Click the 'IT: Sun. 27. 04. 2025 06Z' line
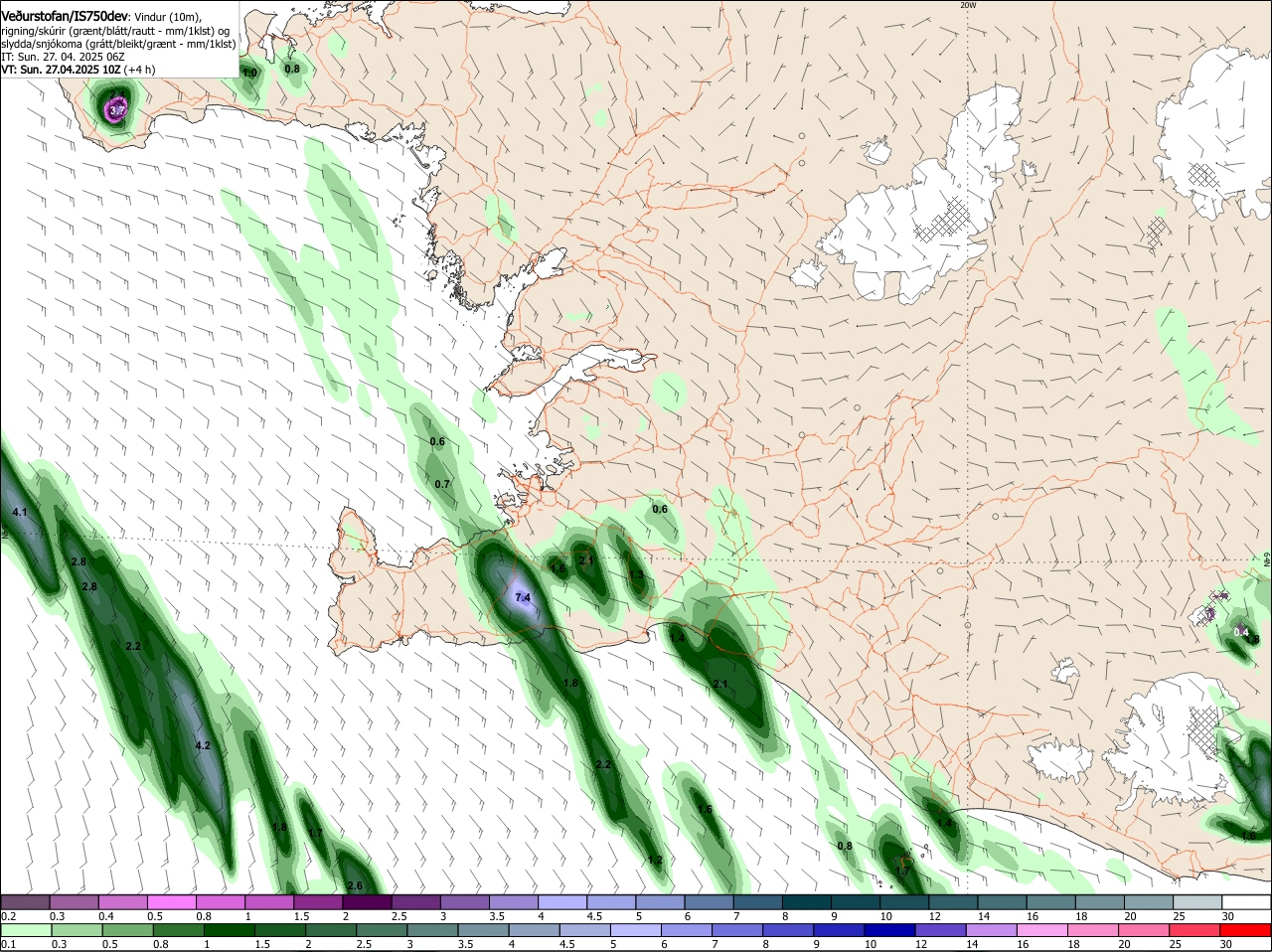The image size is (1272, 952). coord(63,58)
